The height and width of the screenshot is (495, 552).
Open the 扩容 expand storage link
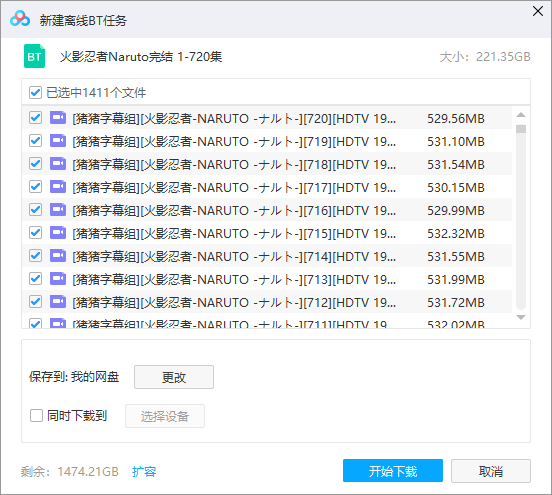coord(144,471)
